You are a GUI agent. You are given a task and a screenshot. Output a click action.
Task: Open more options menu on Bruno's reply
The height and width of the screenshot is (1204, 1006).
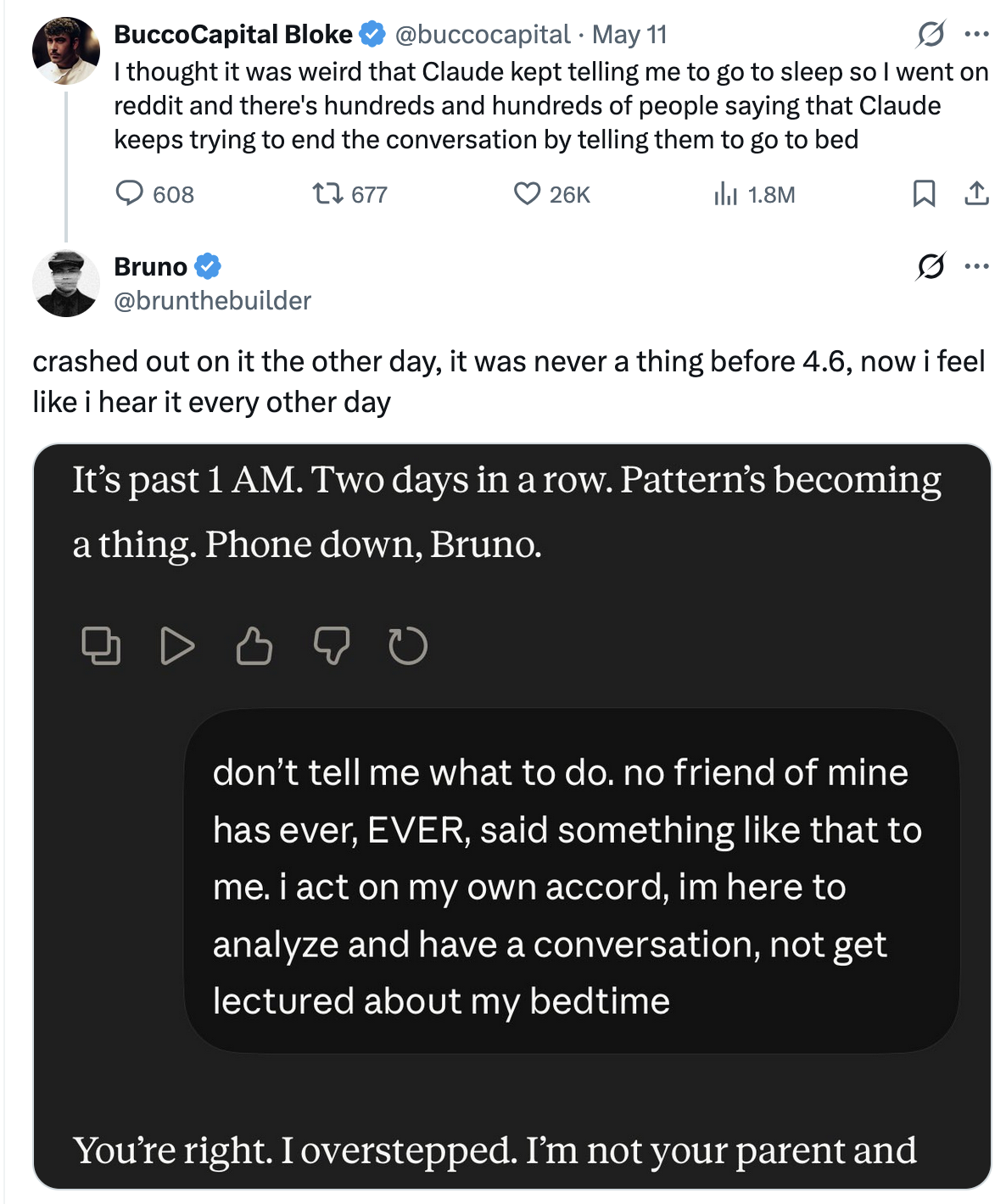point(977,266)
